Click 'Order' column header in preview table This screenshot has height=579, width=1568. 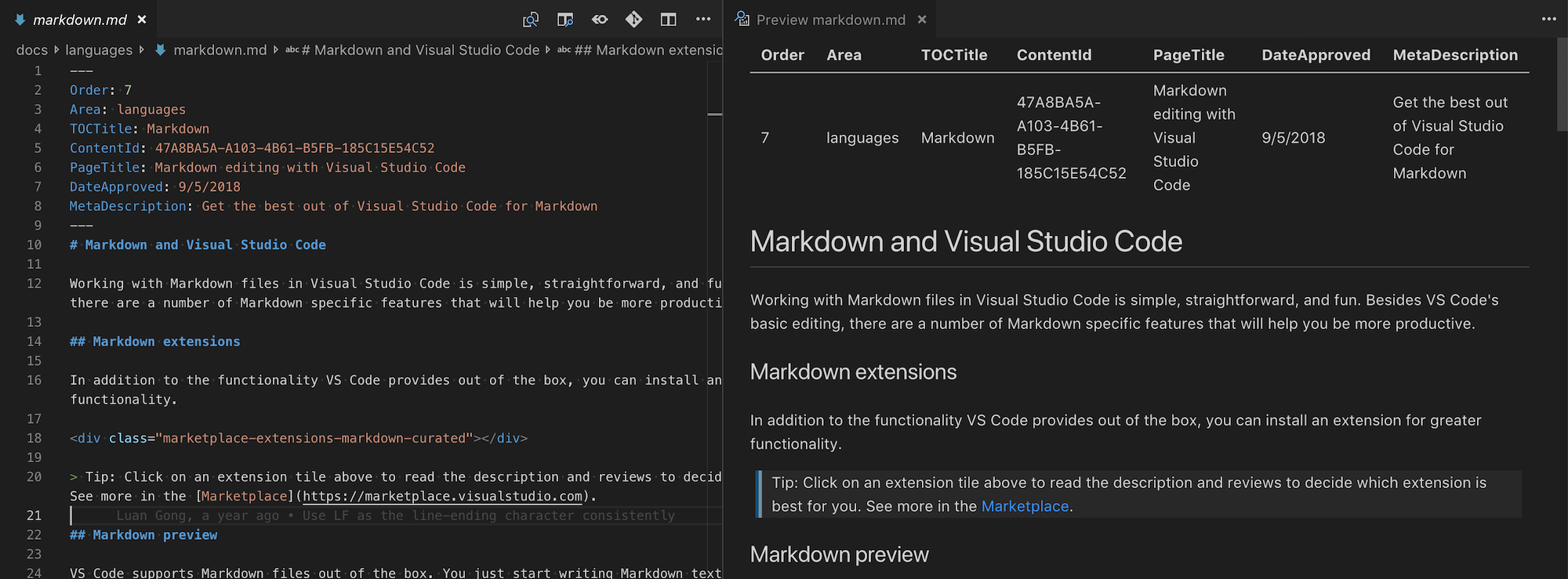pos(782,56)
